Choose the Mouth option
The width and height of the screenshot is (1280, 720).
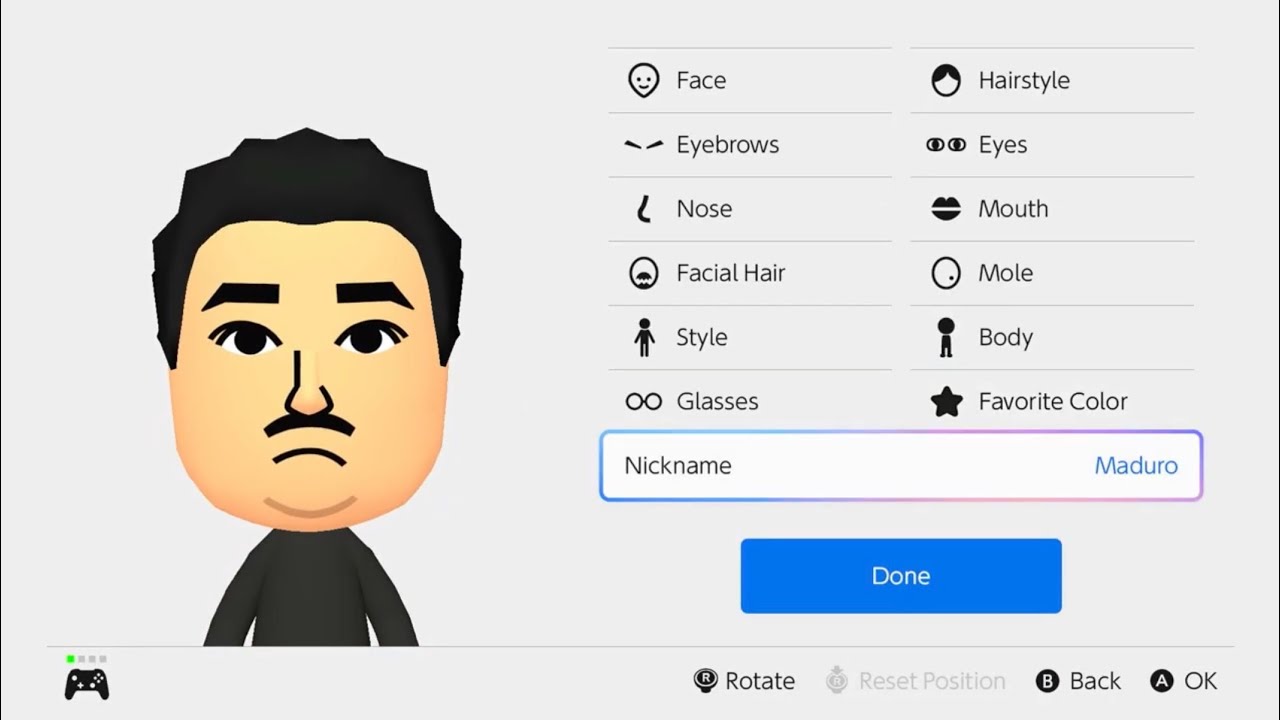(1052, 209)
